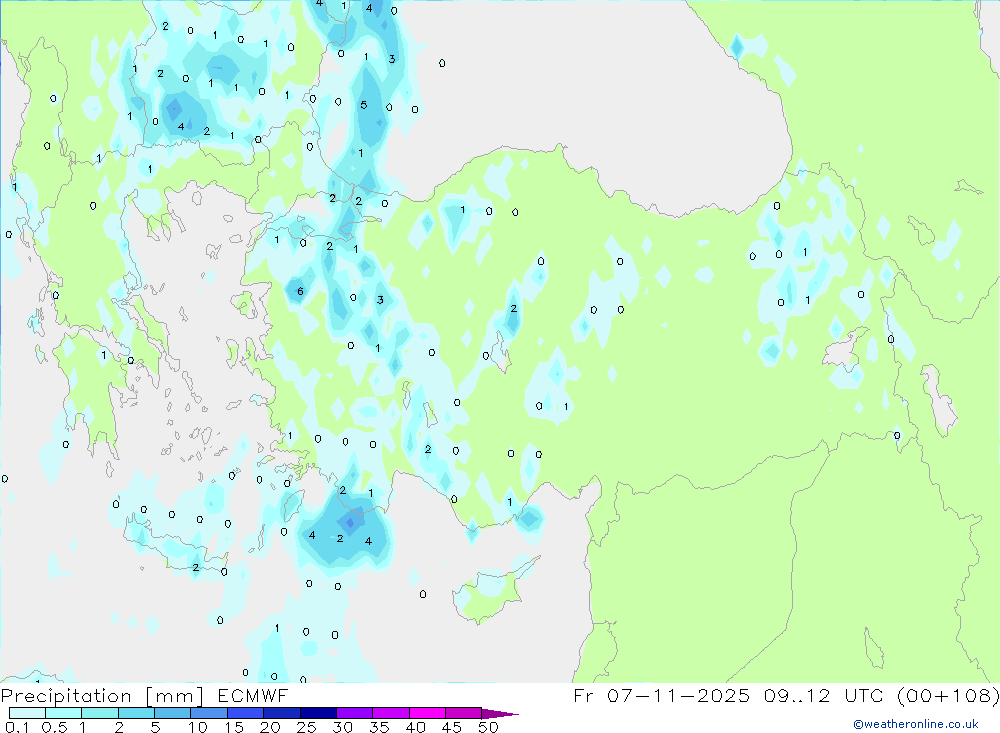The image size is (1000, 733).
Task: Click the 40–45 mm magenta legend swatch
Action: (x=427, y=713)
